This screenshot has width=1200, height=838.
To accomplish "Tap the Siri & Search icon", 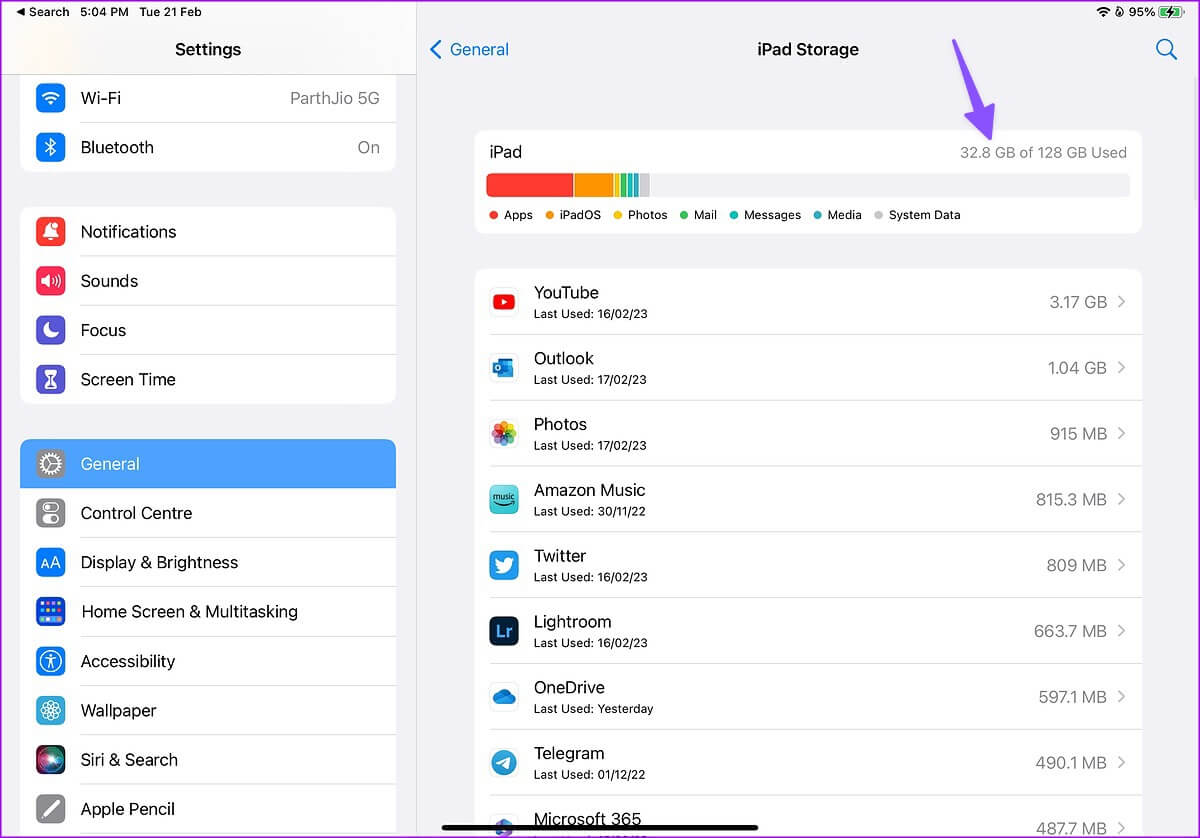I will coord(51,759).
